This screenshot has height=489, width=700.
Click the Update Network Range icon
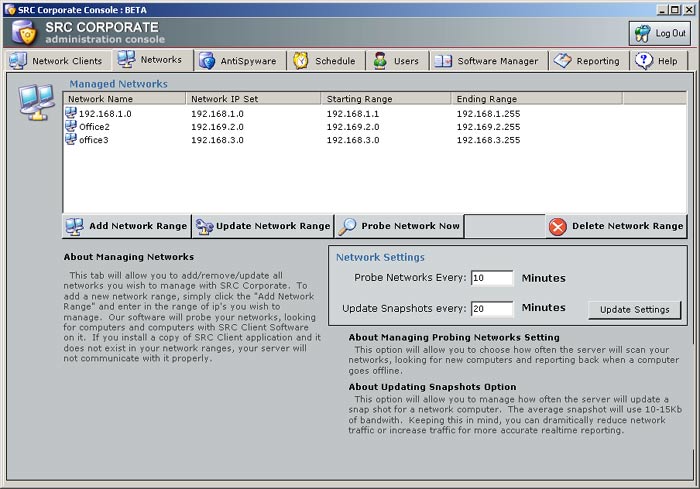click(x=204, y=226)
